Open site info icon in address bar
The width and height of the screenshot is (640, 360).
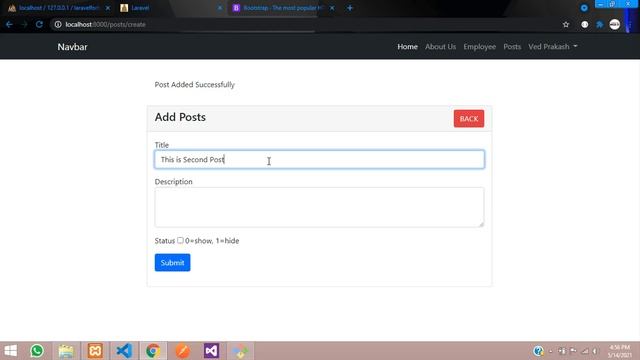(58, 24)
